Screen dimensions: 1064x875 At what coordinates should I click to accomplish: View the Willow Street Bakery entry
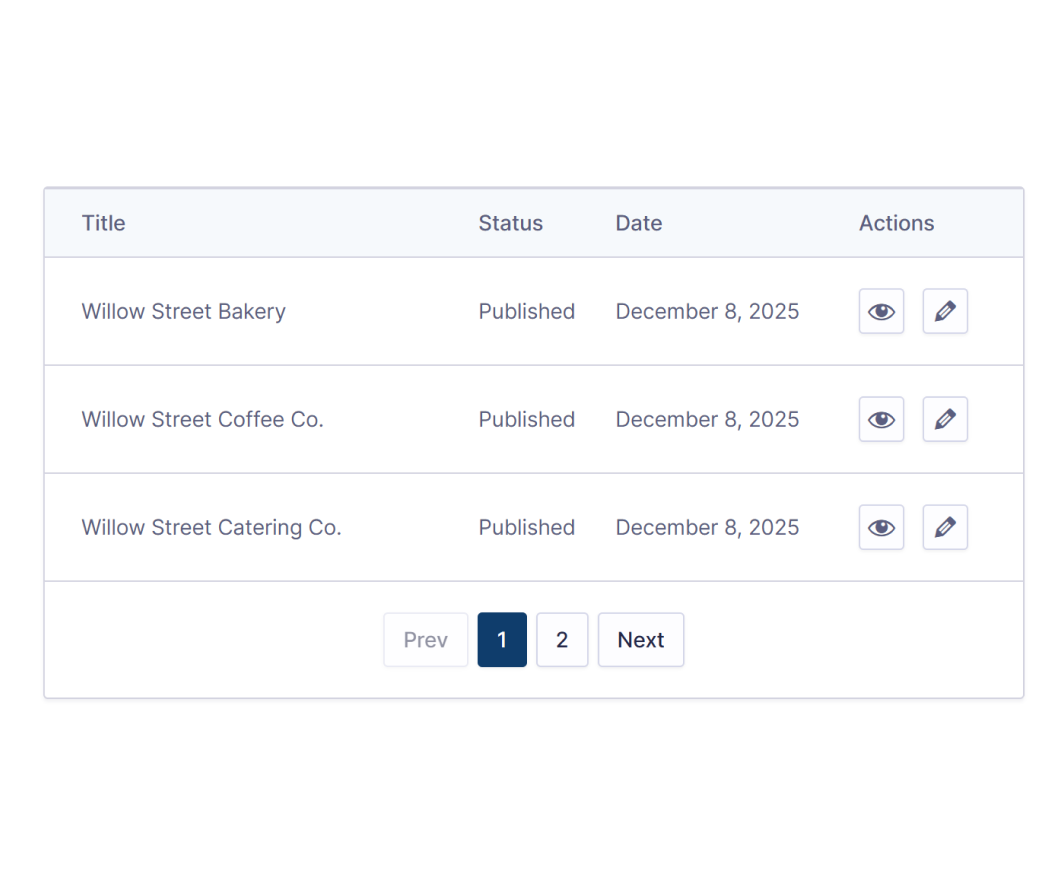881,311
